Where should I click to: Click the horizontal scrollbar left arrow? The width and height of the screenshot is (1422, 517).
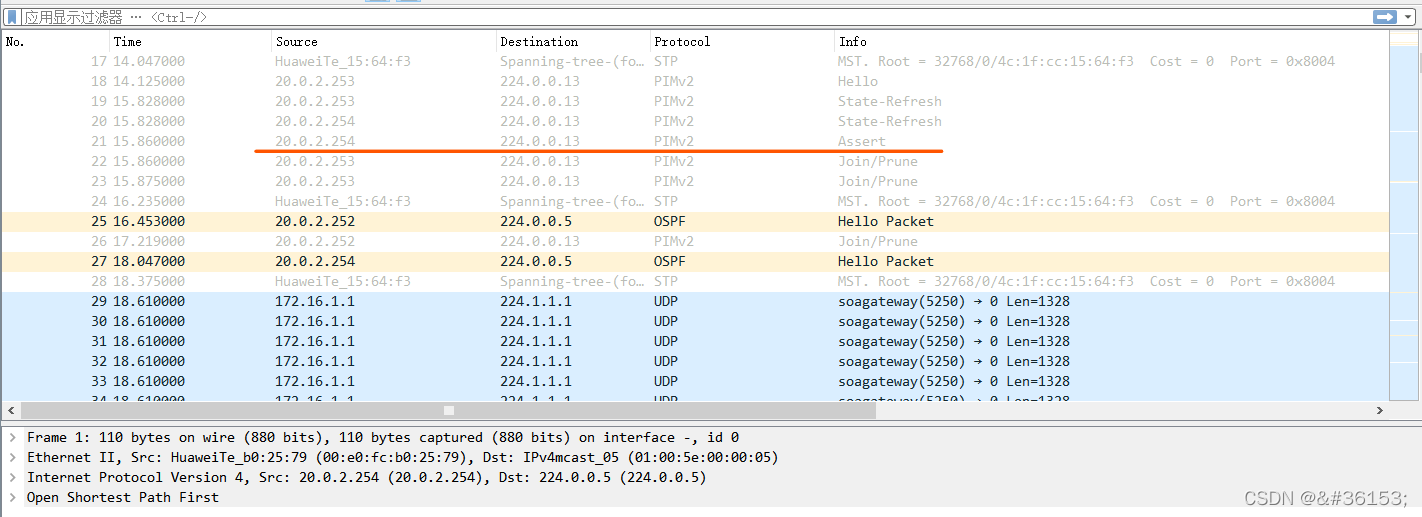[10, 410]
